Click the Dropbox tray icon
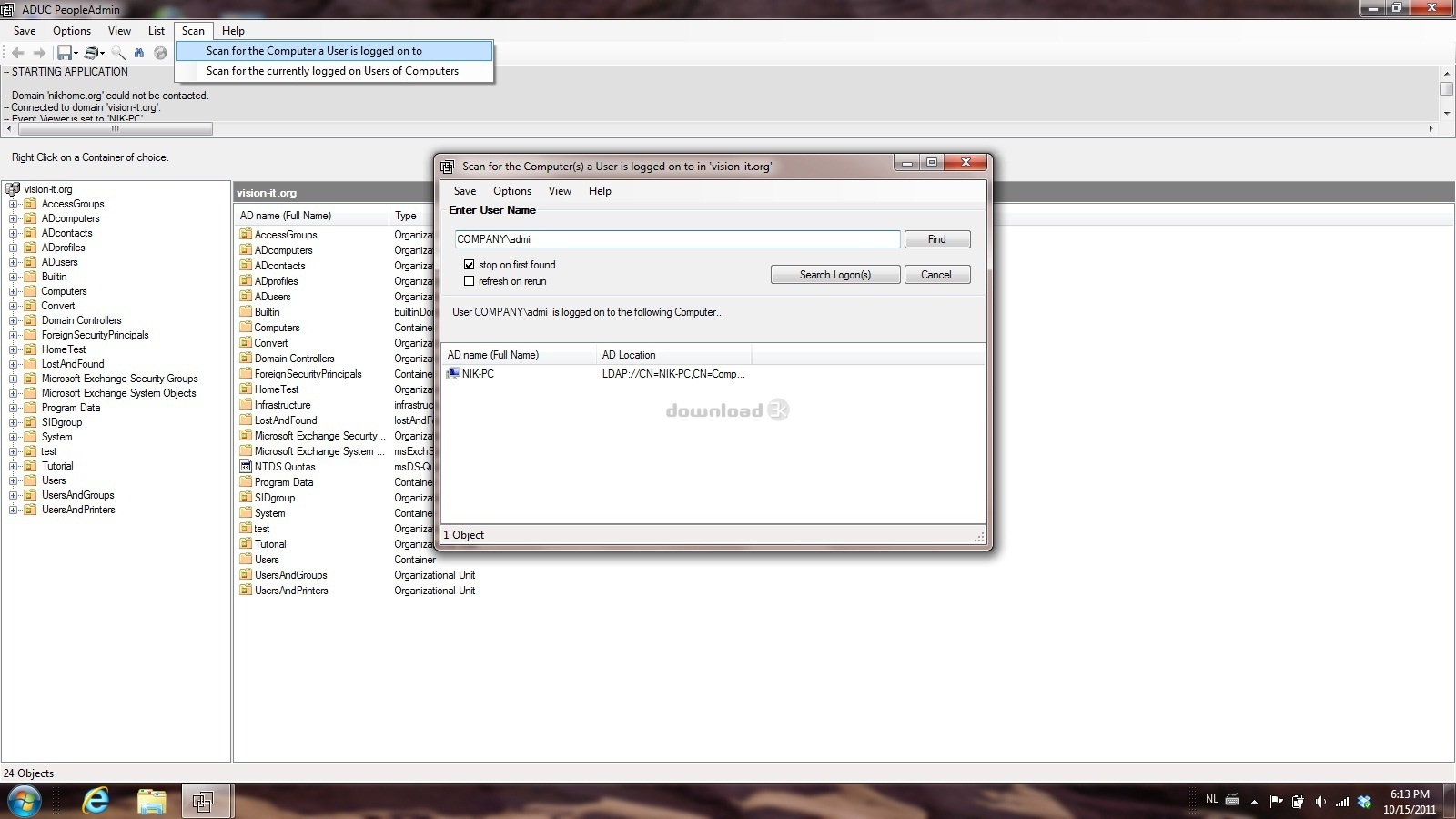This screenshot has height=819, width=1456. coord(1364,801)
